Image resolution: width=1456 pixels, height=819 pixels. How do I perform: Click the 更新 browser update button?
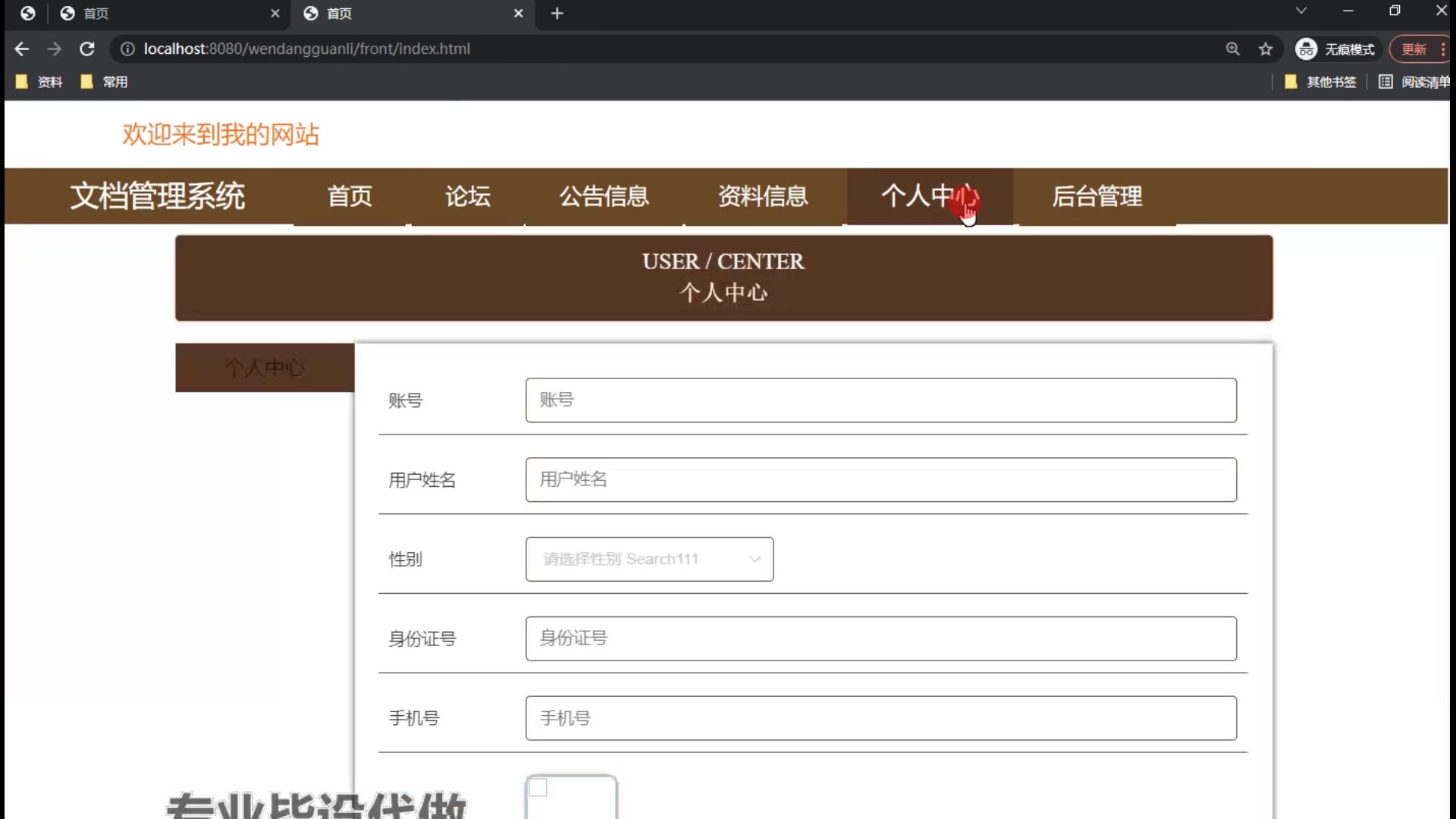(x=1414, y=49)
